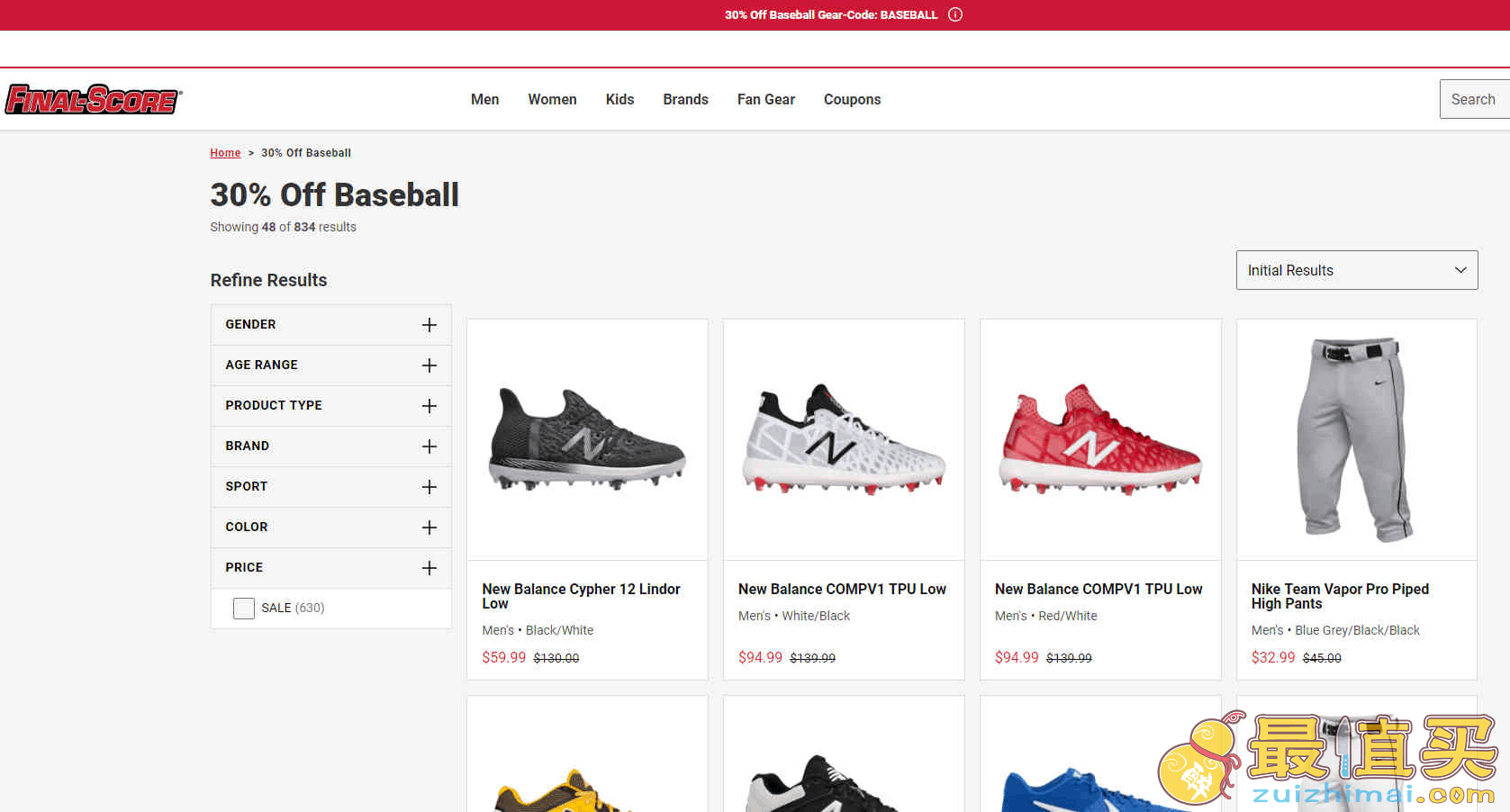Click the 30% Off Baseball page heading

click(x=334, y=194)
